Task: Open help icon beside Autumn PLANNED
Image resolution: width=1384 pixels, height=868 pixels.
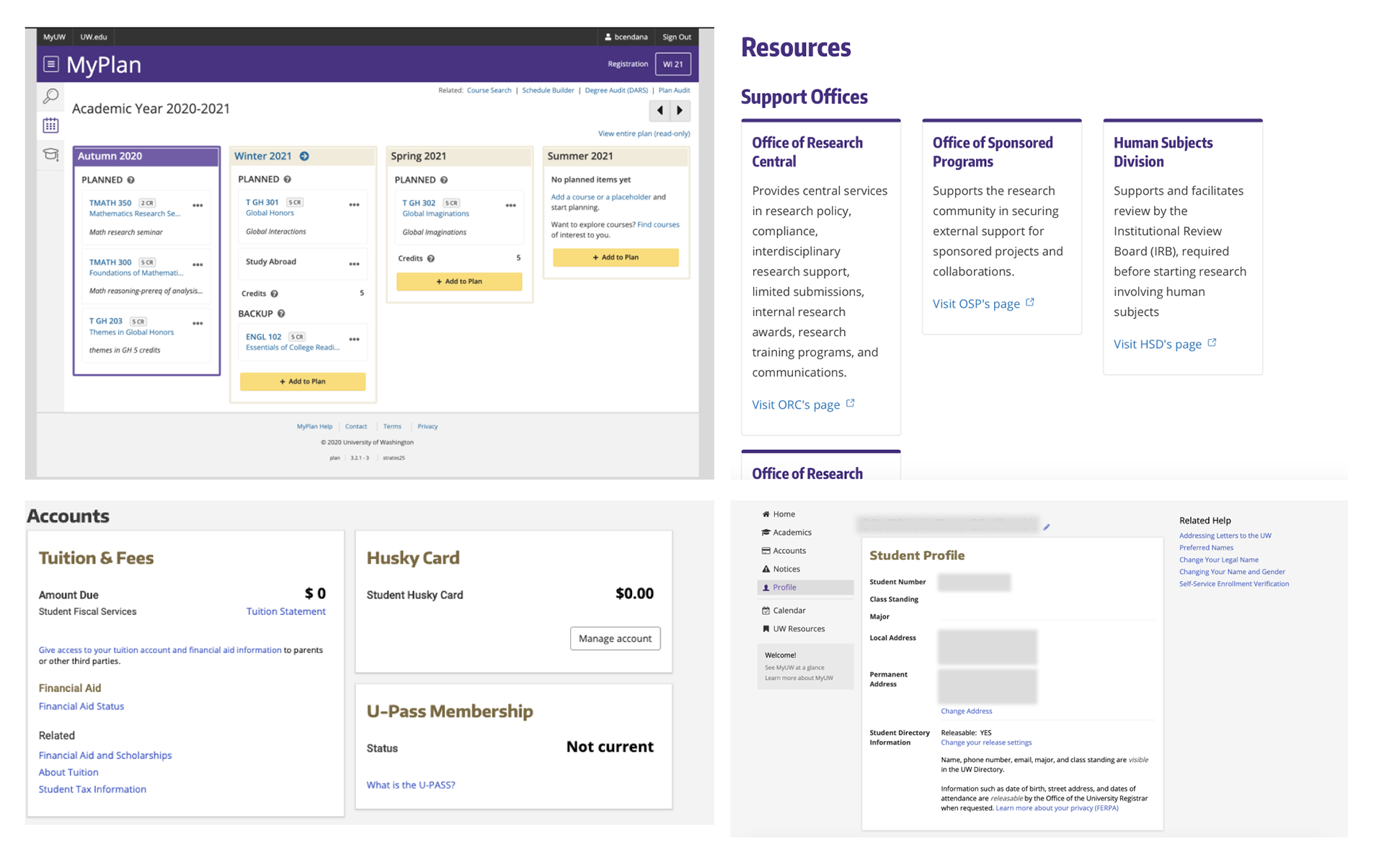Action: [130, 180]
